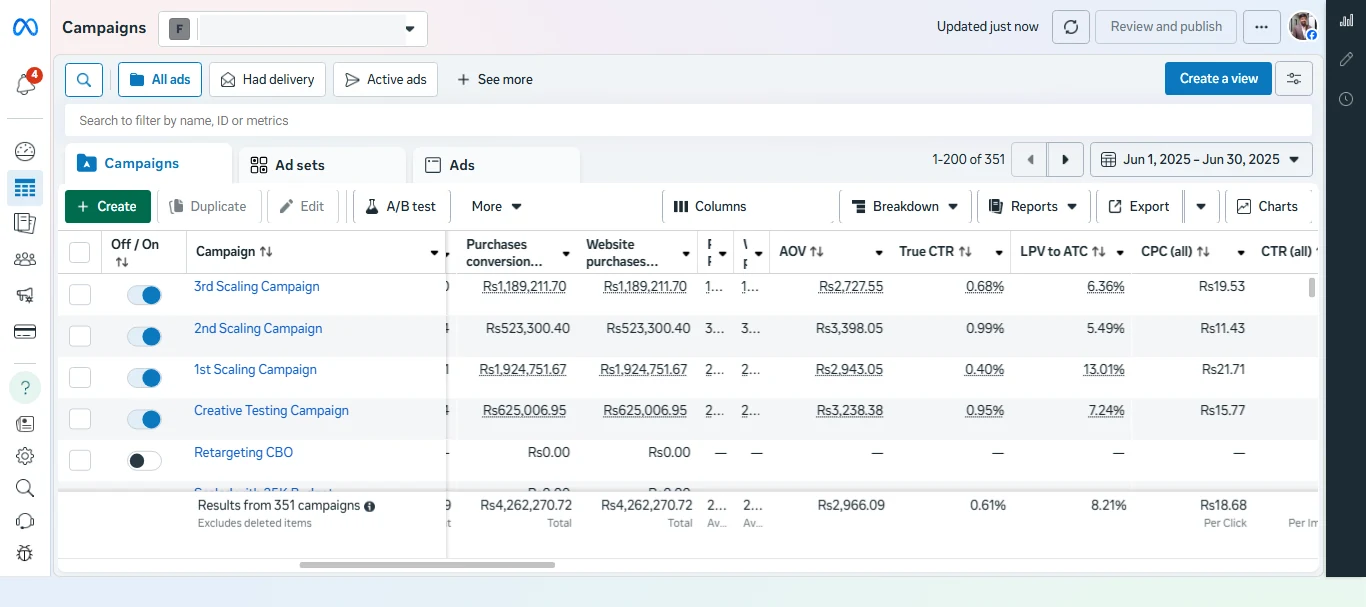Click the Charts button

(1267, 206)
